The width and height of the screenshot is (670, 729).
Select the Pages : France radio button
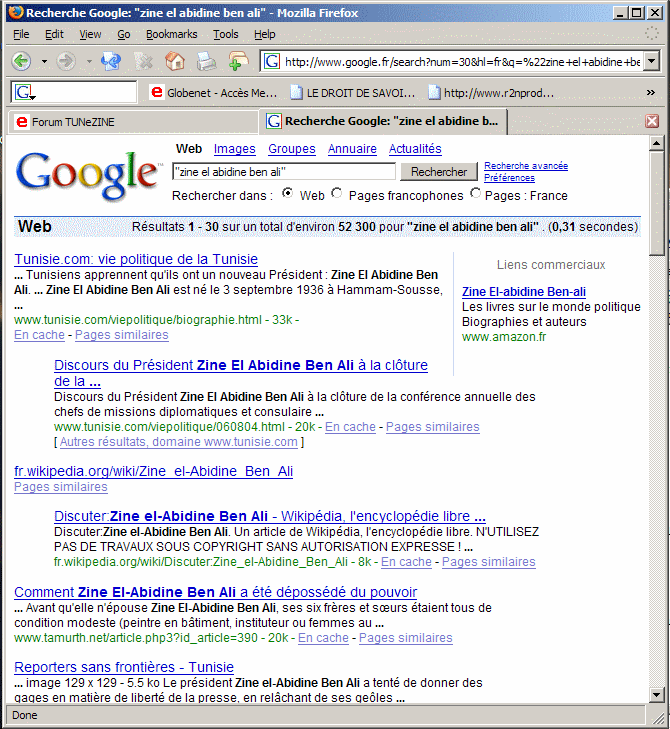pos(475,193)
